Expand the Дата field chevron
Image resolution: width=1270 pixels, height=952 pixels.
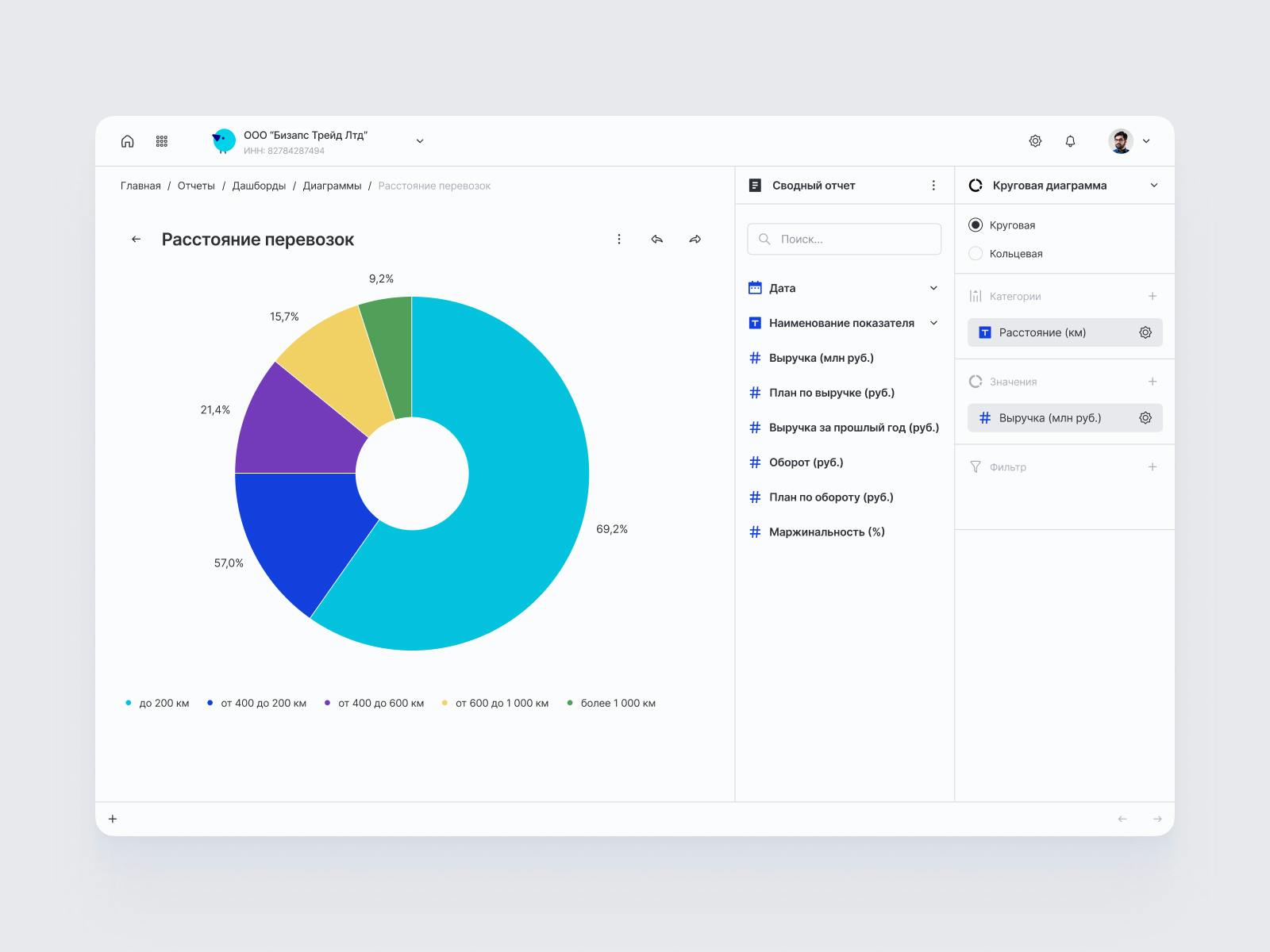(x=933, y=288)
